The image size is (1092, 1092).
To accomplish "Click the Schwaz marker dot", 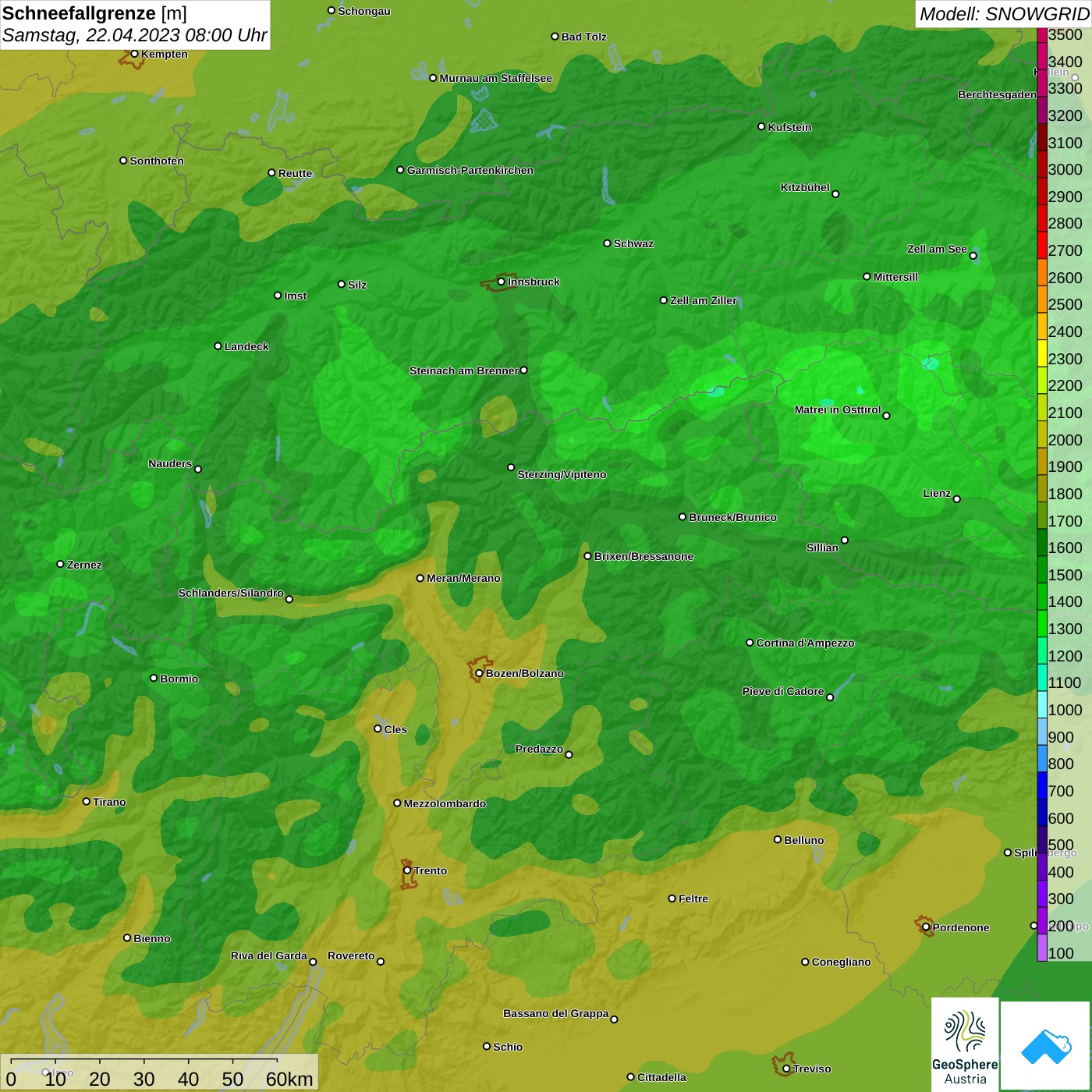I will pyautogui.click(x=607, y=243).
